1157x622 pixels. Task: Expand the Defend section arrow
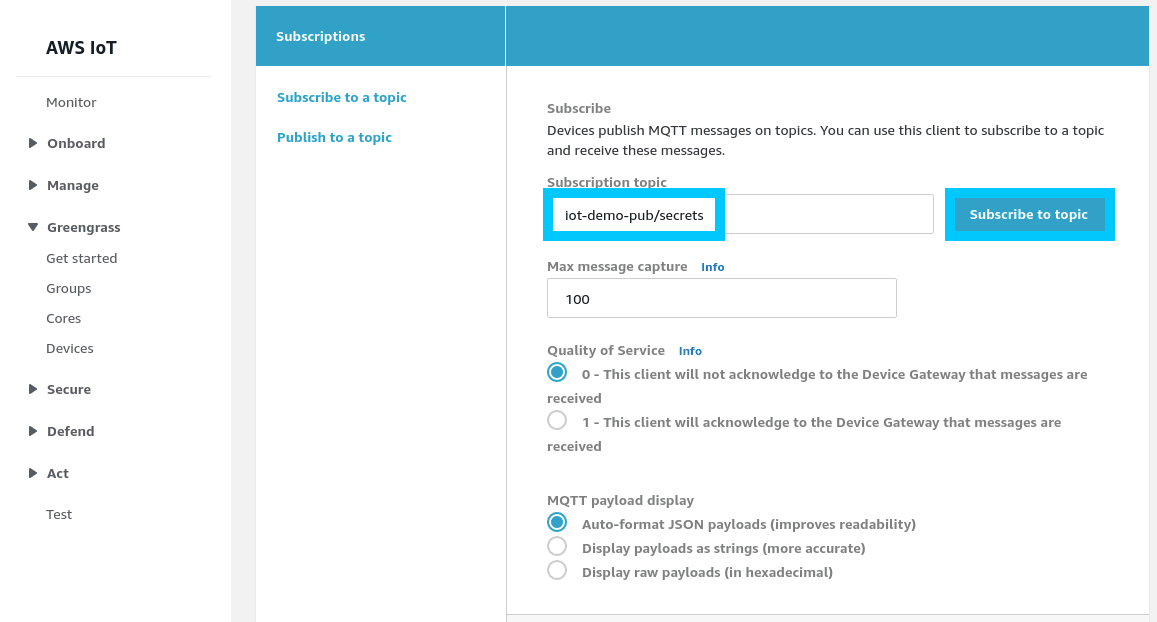point(34,431)
